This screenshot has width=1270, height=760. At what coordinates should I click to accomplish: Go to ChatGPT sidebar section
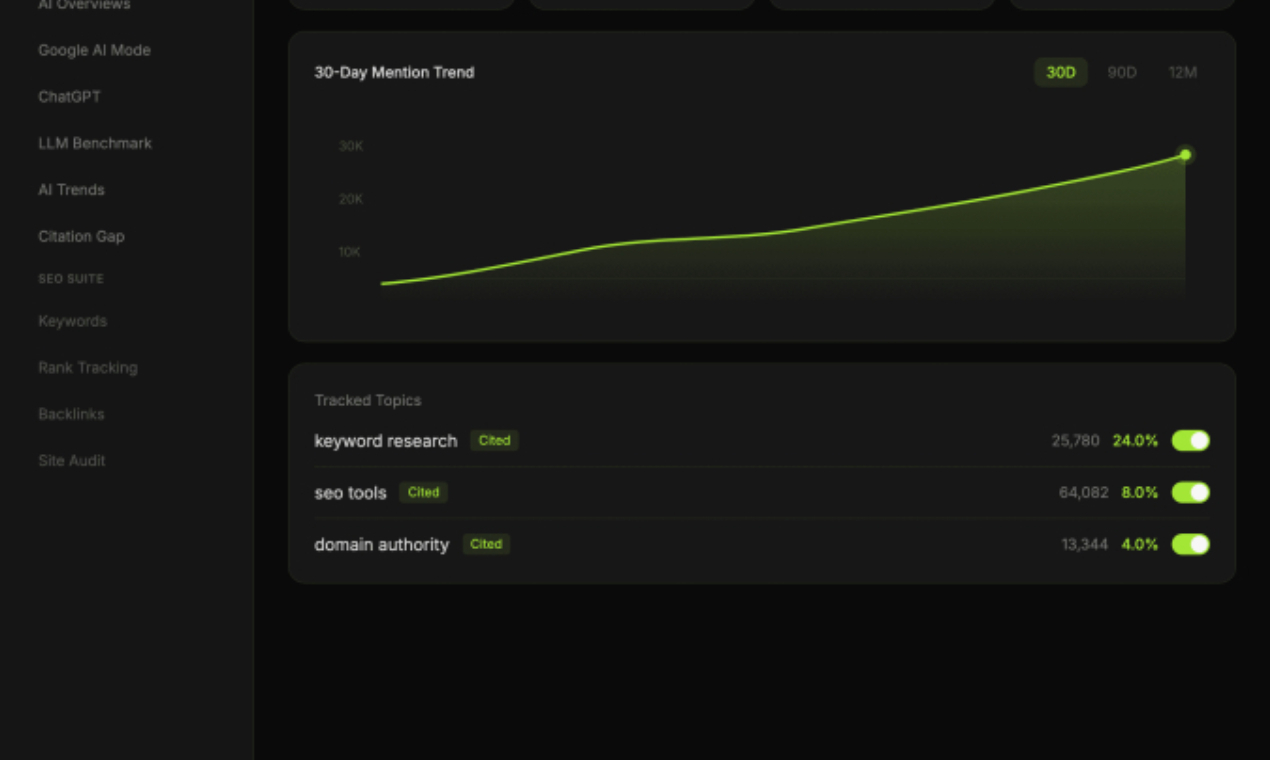tap(69, 97)
